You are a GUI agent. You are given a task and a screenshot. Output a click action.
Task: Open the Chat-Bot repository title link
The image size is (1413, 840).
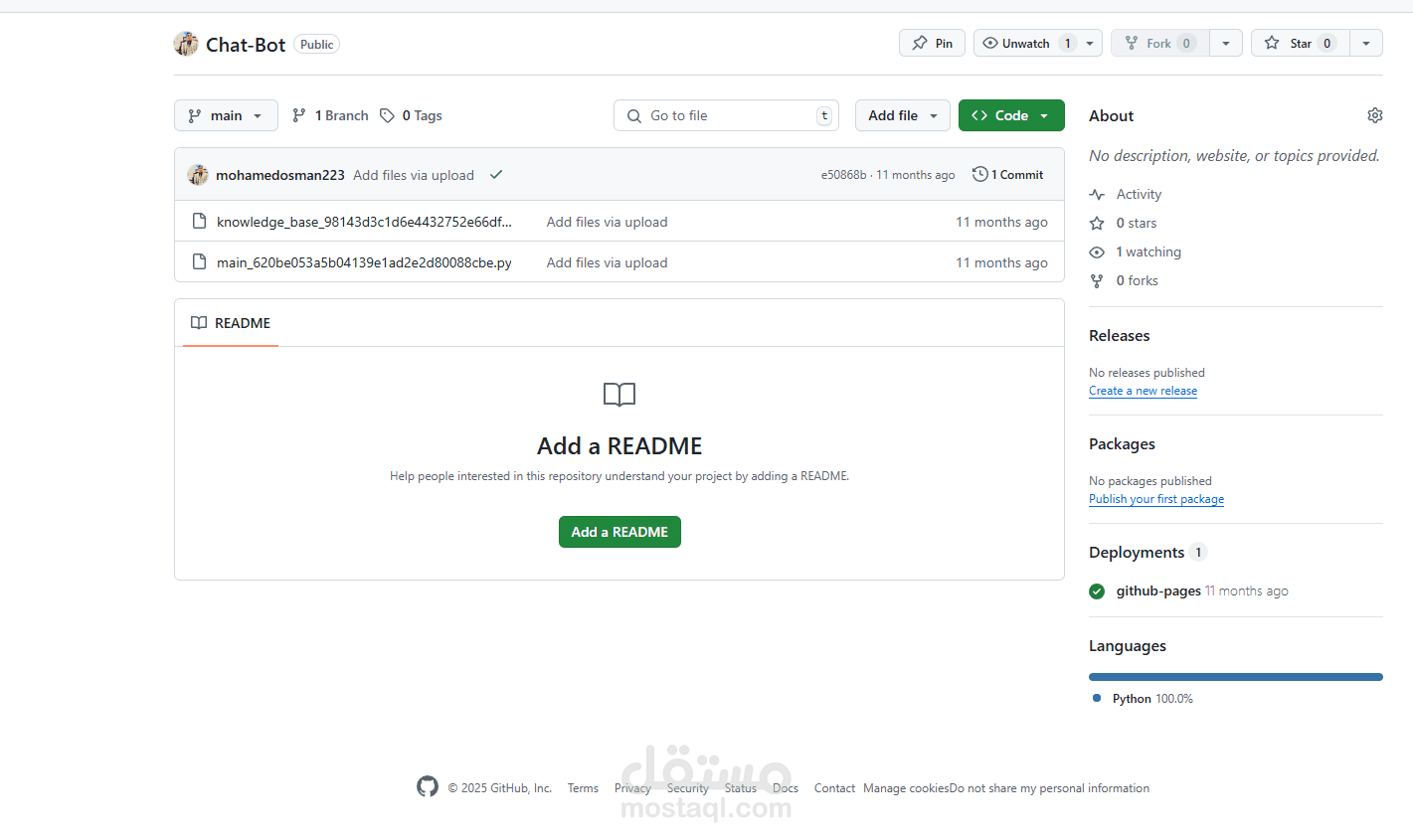[x=246, y=45]
